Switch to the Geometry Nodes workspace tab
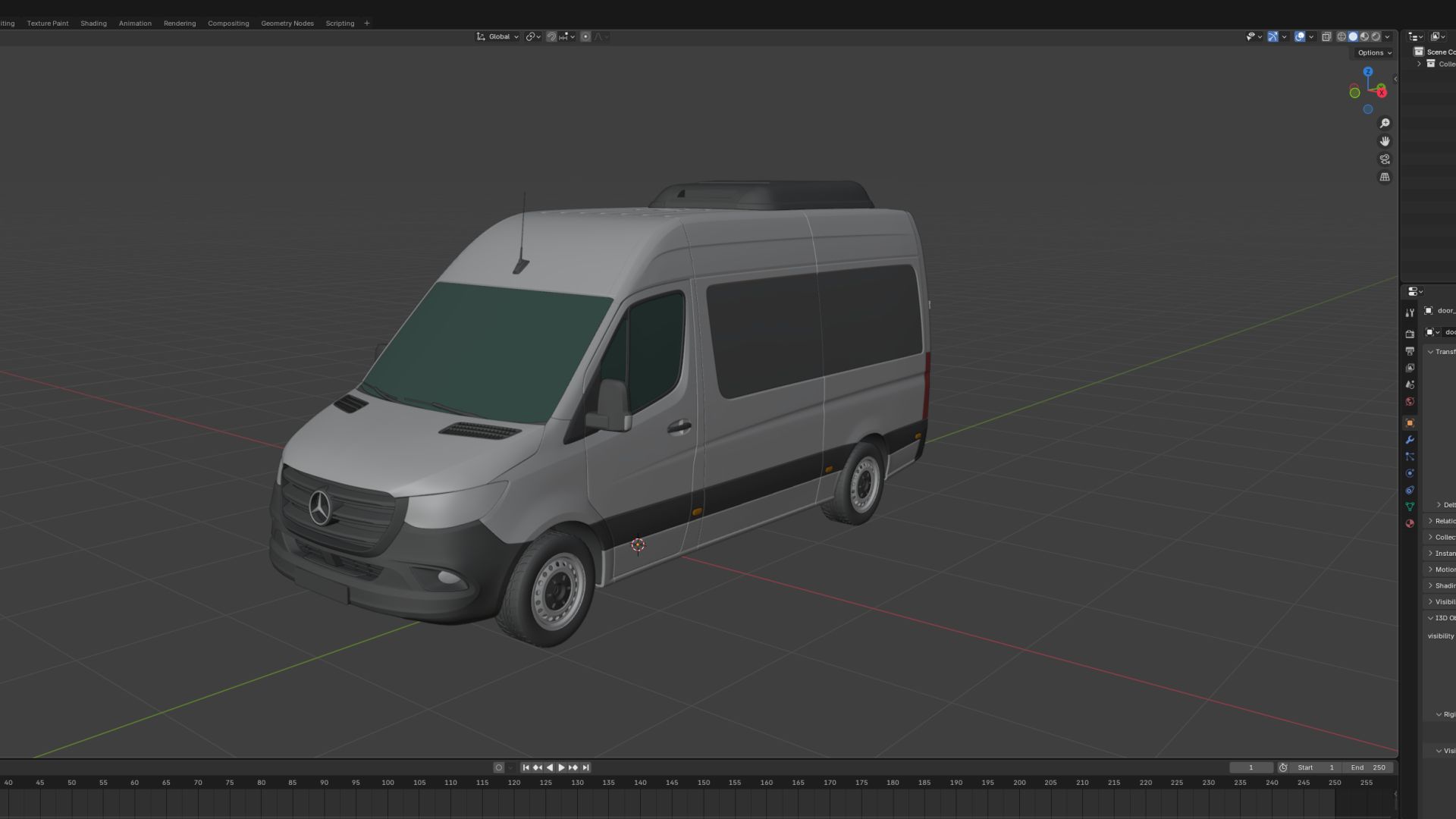1456x819 pixels. pyautogui.click(x=287, y=23)
